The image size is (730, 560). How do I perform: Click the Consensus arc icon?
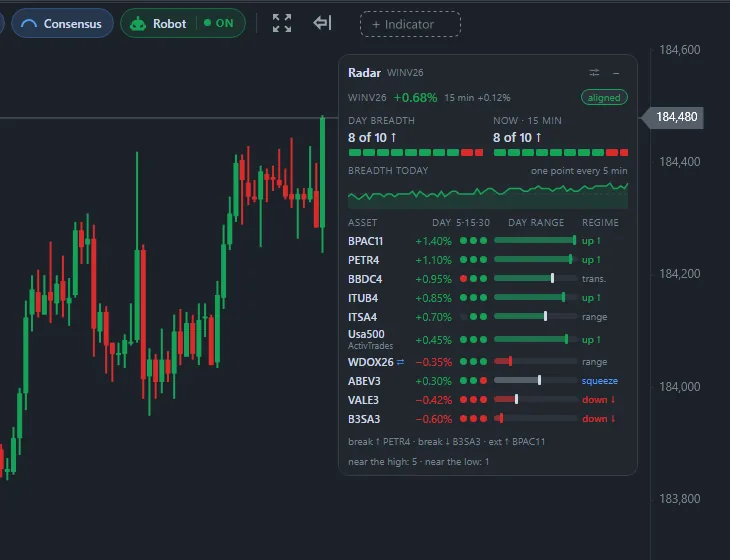[29, 24]
